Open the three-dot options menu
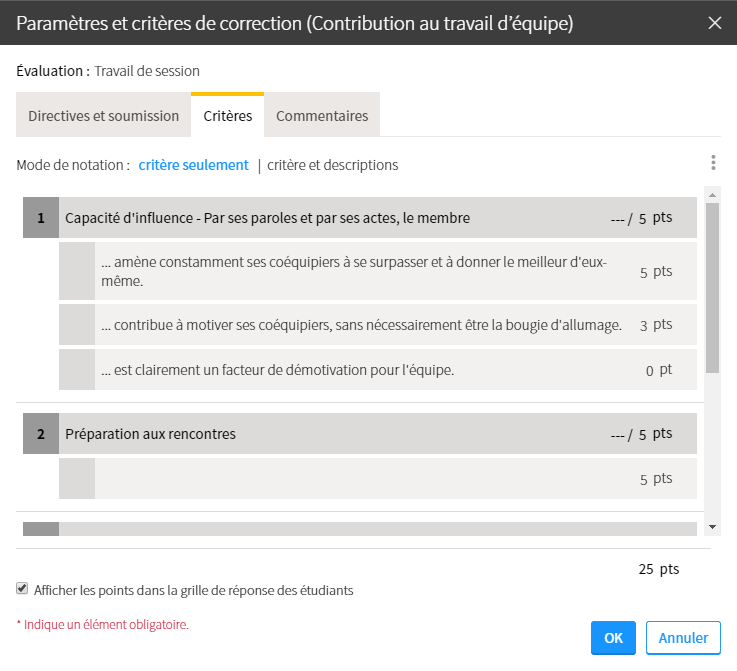Viewport: 737px width, 671px height. (713, 163)
